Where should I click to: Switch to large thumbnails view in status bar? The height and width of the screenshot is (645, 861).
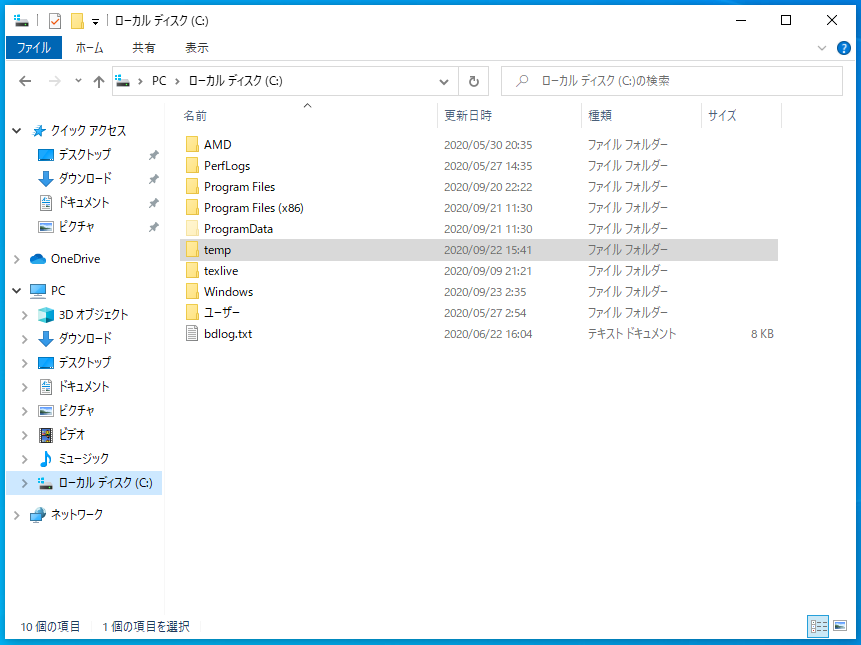tap(840, 626)
